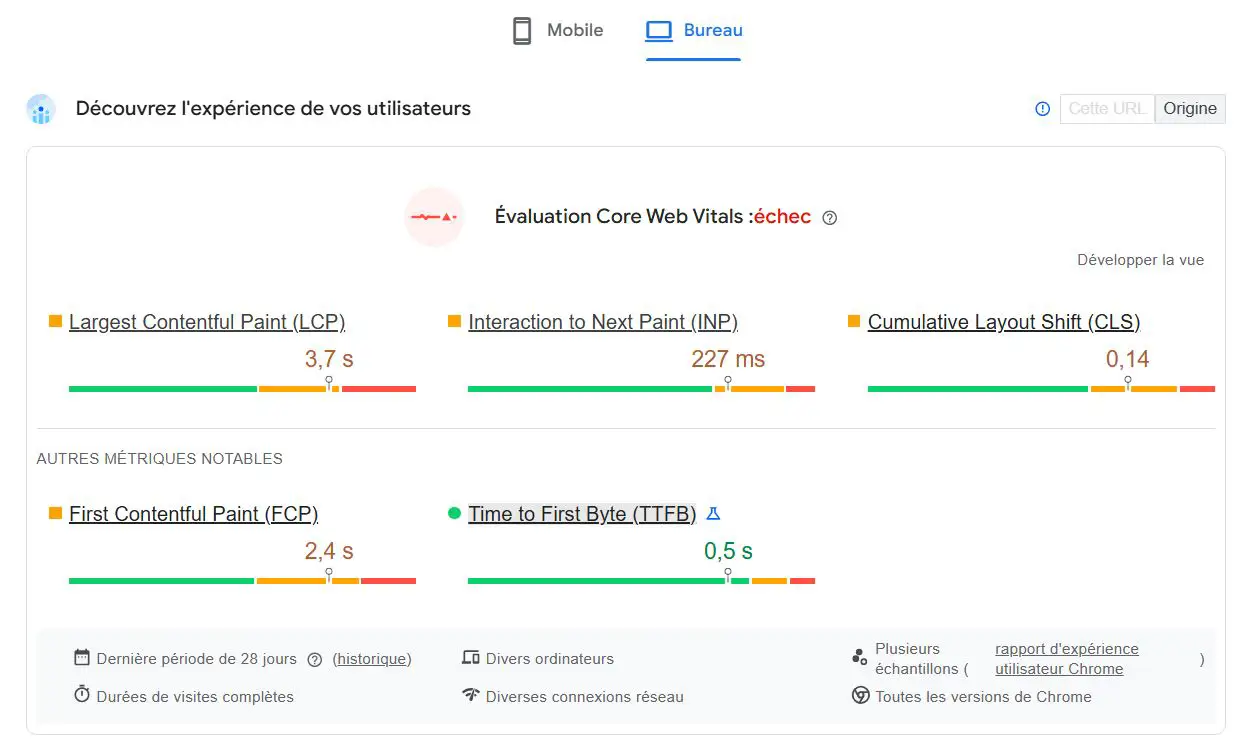Click the info icon beside Cette URL

tap(1042, 109)
